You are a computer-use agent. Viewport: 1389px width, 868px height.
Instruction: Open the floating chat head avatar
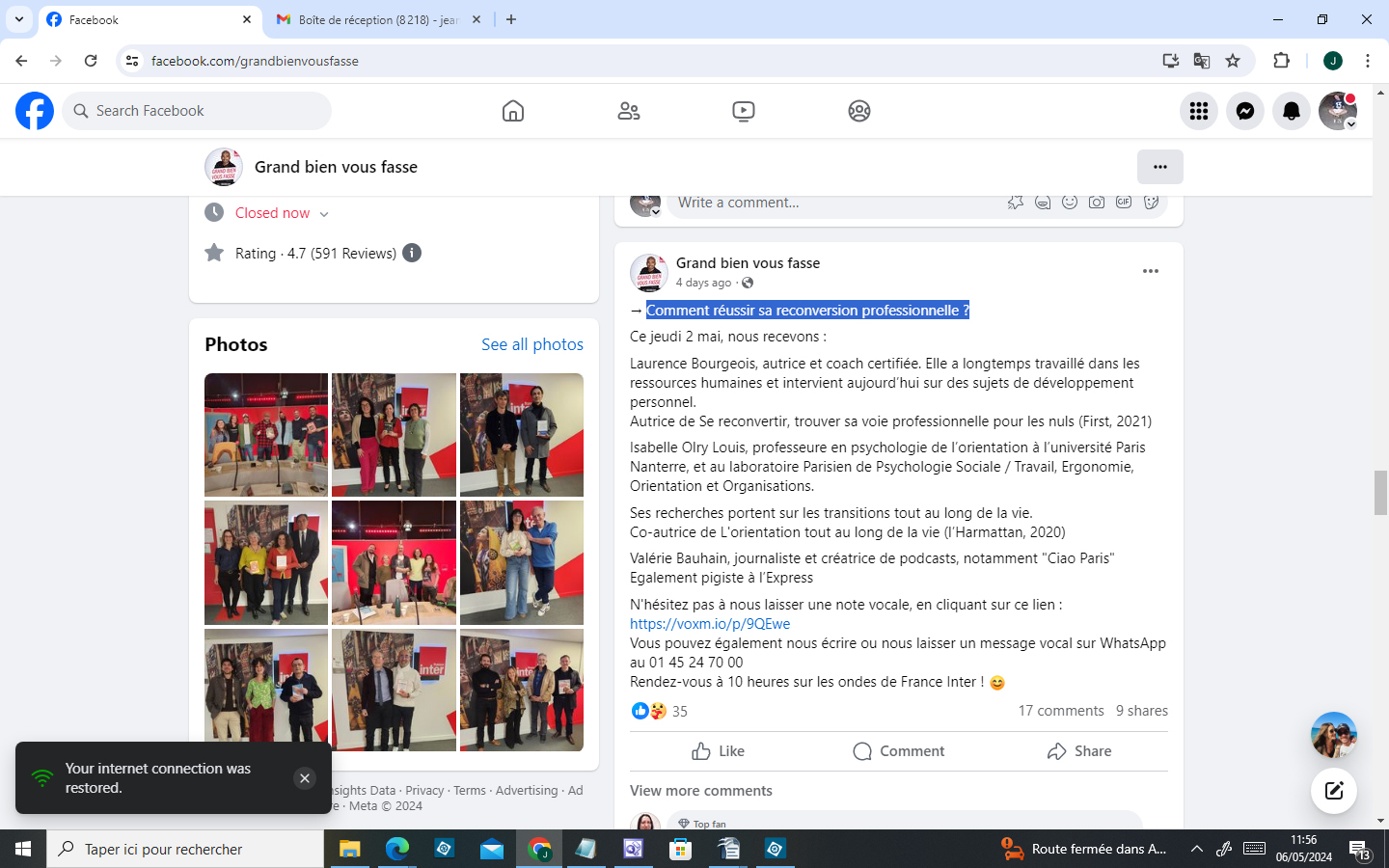tap(1334, 735)
